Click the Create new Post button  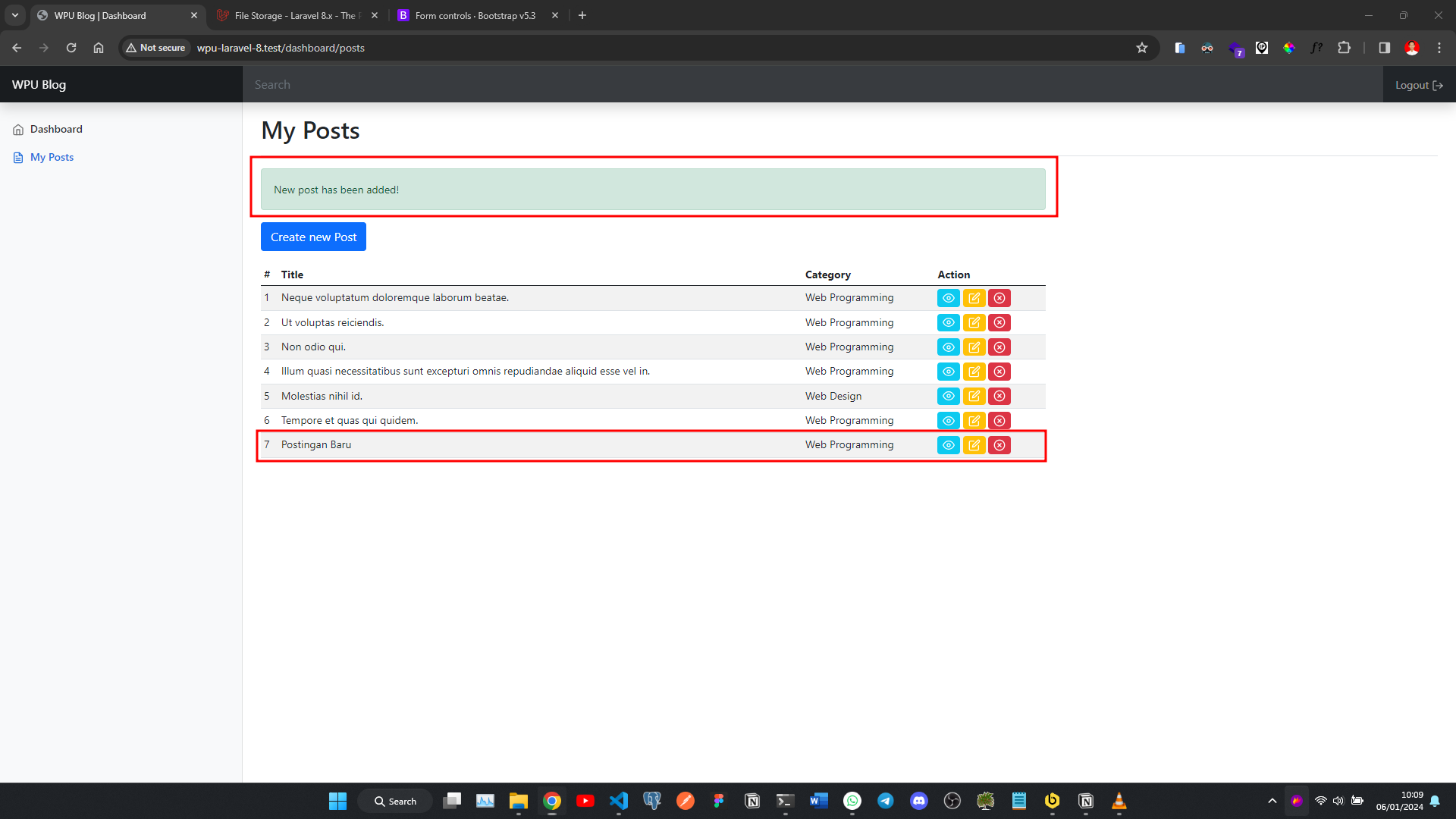click(x=313, y=237)
